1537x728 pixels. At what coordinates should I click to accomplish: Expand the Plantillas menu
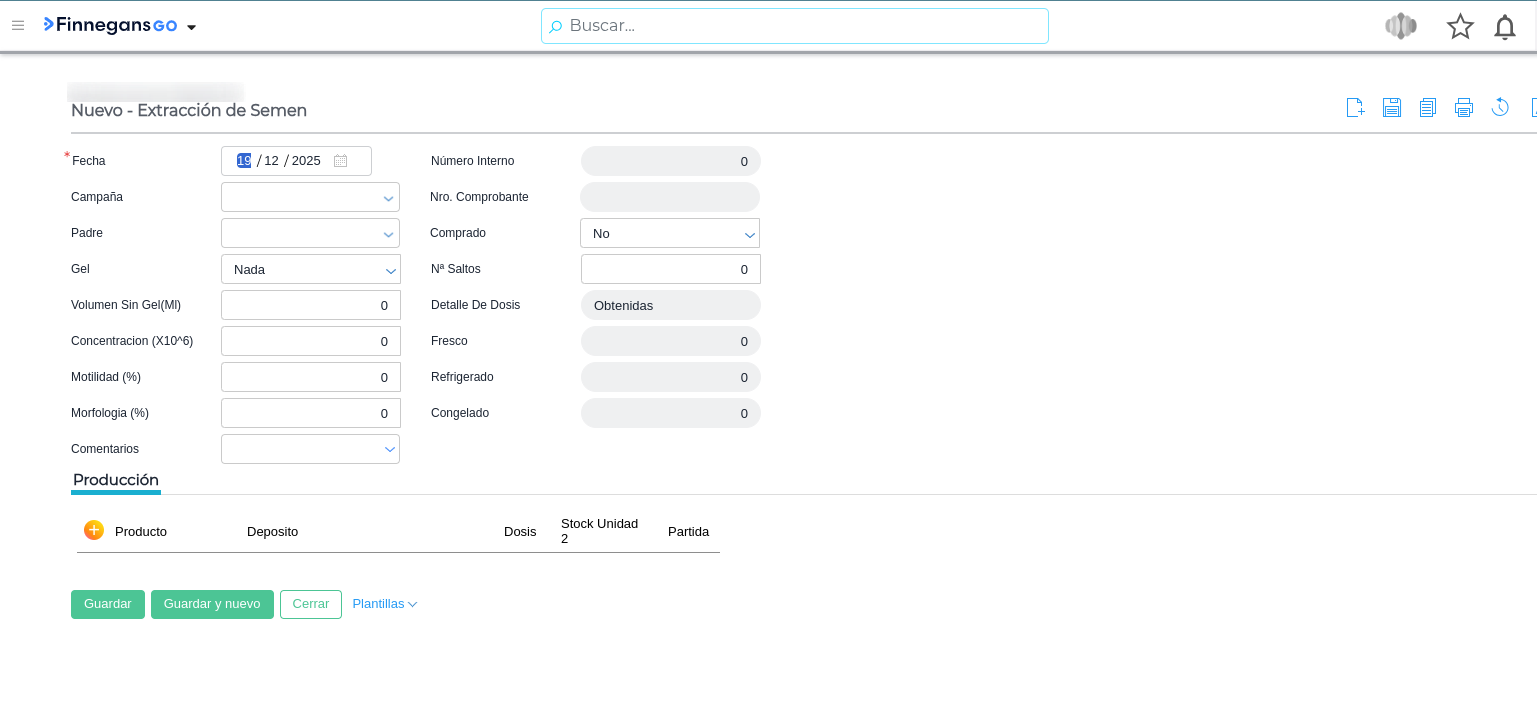pos(385,604)
